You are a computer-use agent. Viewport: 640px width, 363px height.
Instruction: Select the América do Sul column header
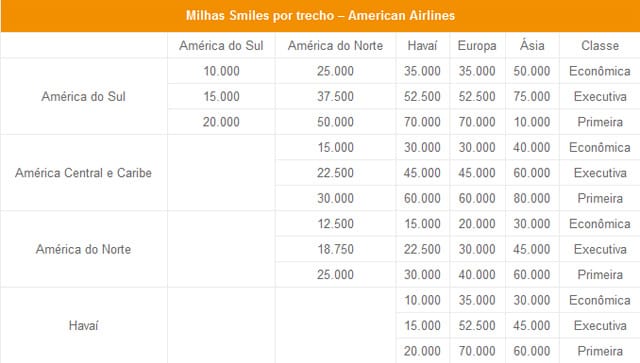pos(221,45)
